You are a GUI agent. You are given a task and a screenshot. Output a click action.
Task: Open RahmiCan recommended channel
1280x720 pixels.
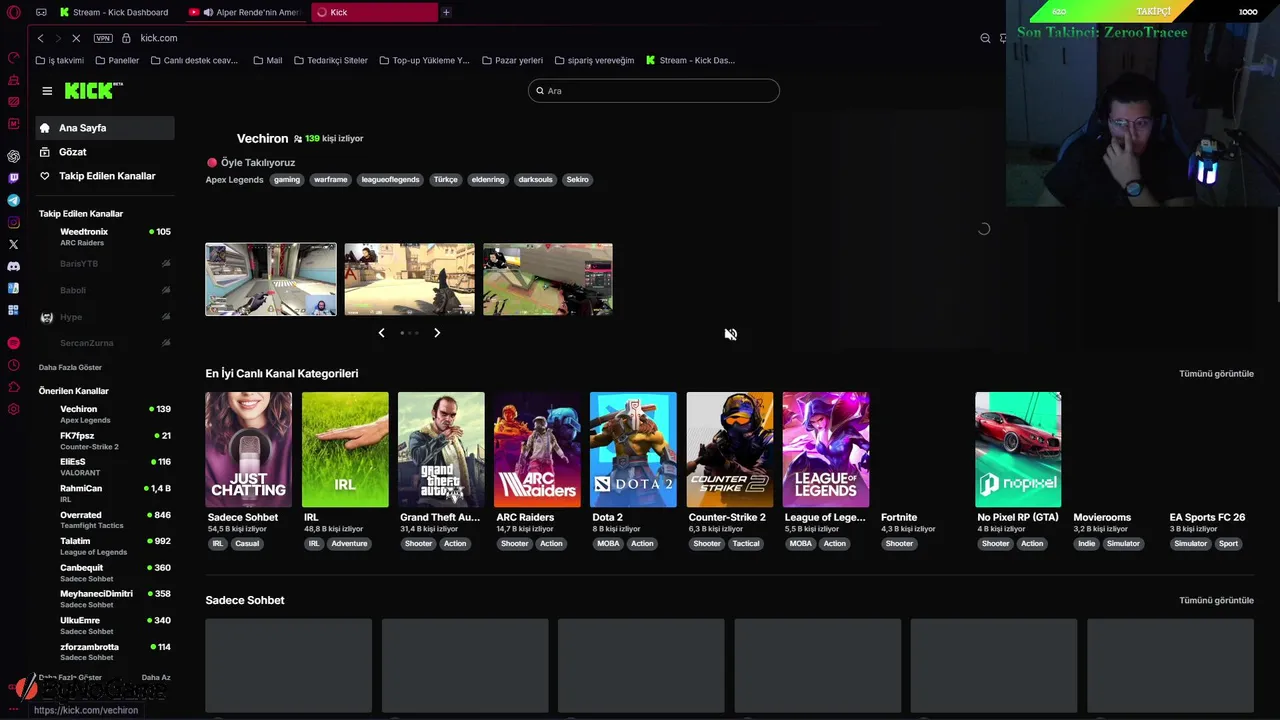tap(104, 493)
